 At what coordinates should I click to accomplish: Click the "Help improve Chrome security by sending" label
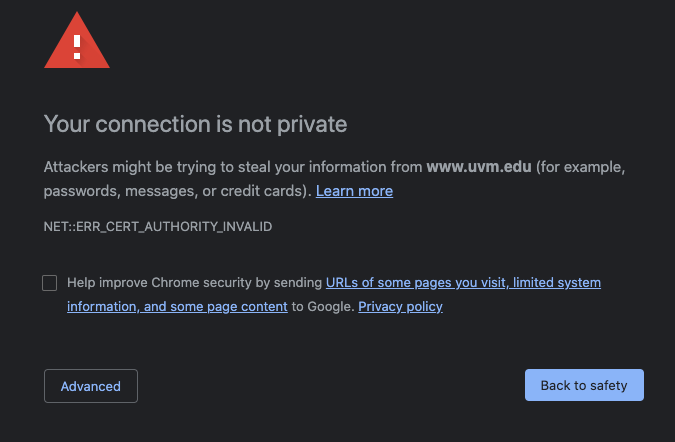click(x=195, y=283)
